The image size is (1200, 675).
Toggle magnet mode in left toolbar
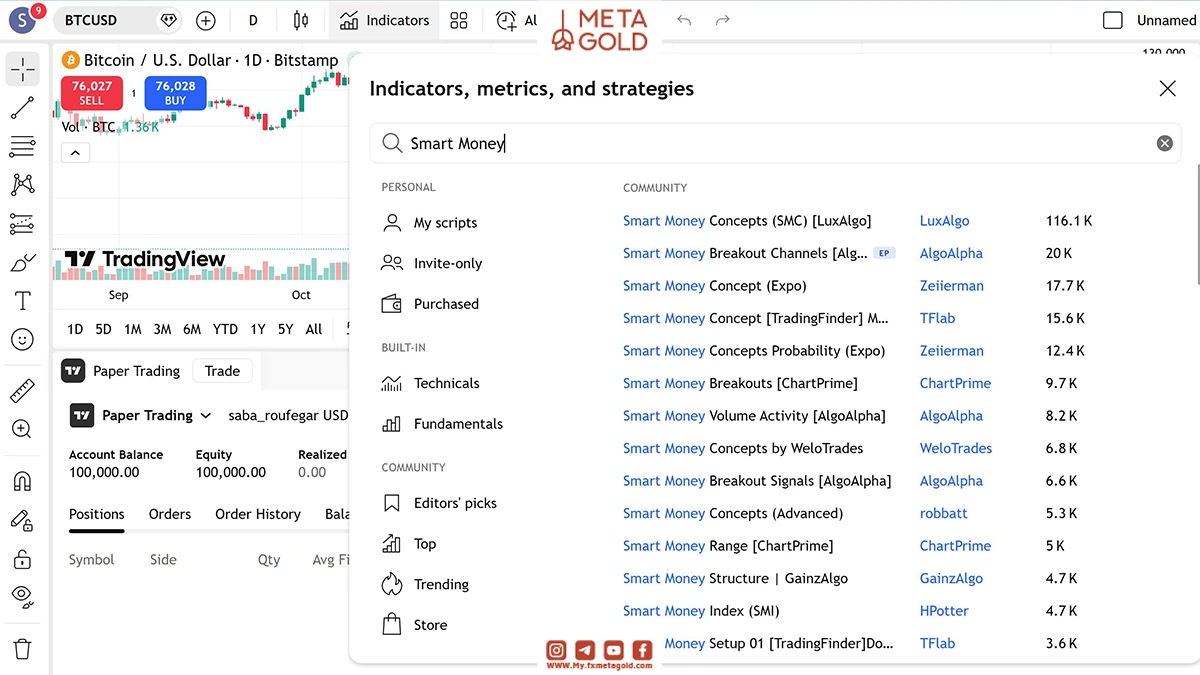pos(22,481)
